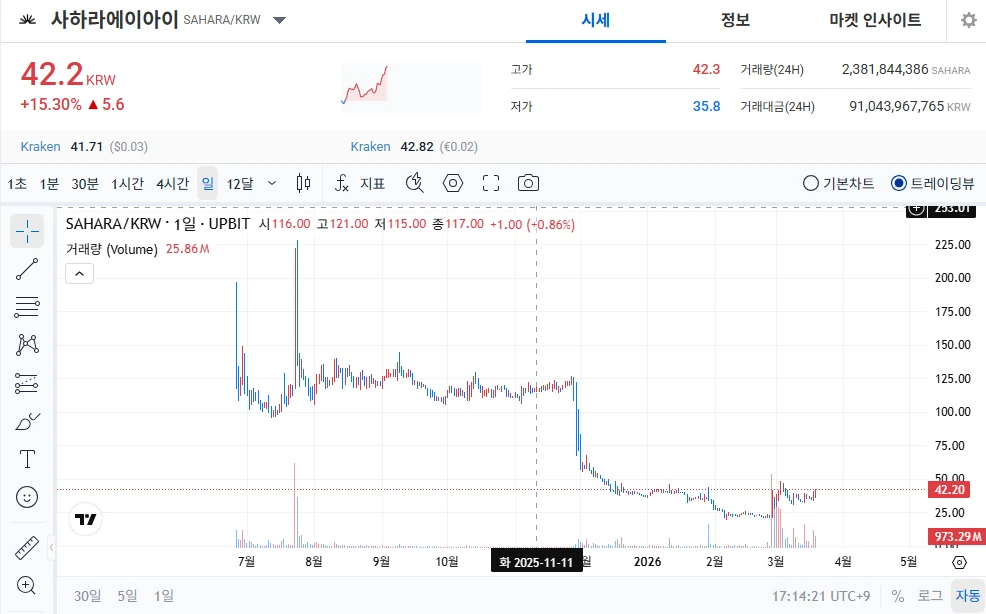Image resolution: width=986 pixels, height=614 pixels.
Task: Select the crosshair cursor tool
Action: pyautogui.click(x=27, y=232)
